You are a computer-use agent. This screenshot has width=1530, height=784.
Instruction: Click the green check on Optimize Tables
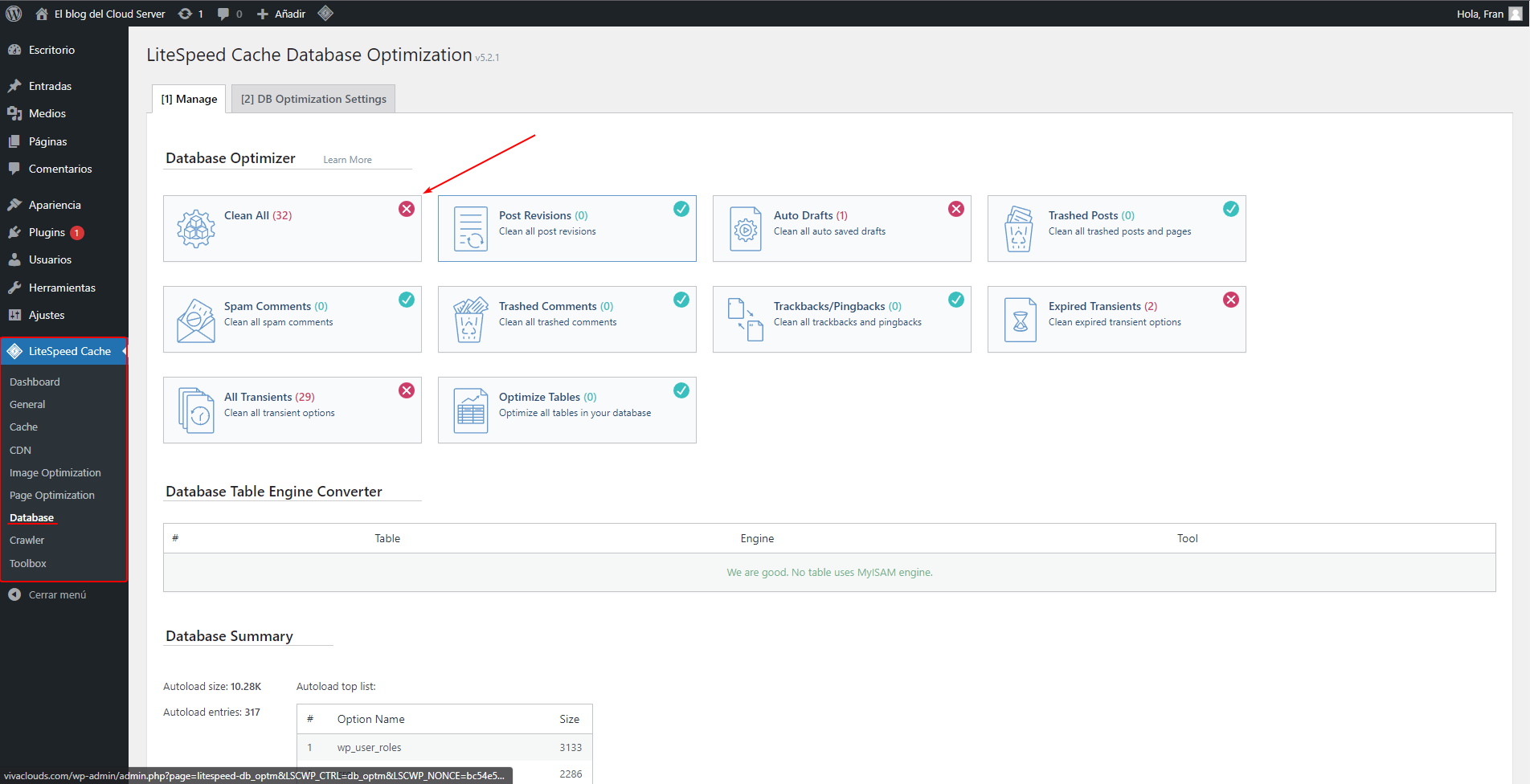[x=681, y=390]
